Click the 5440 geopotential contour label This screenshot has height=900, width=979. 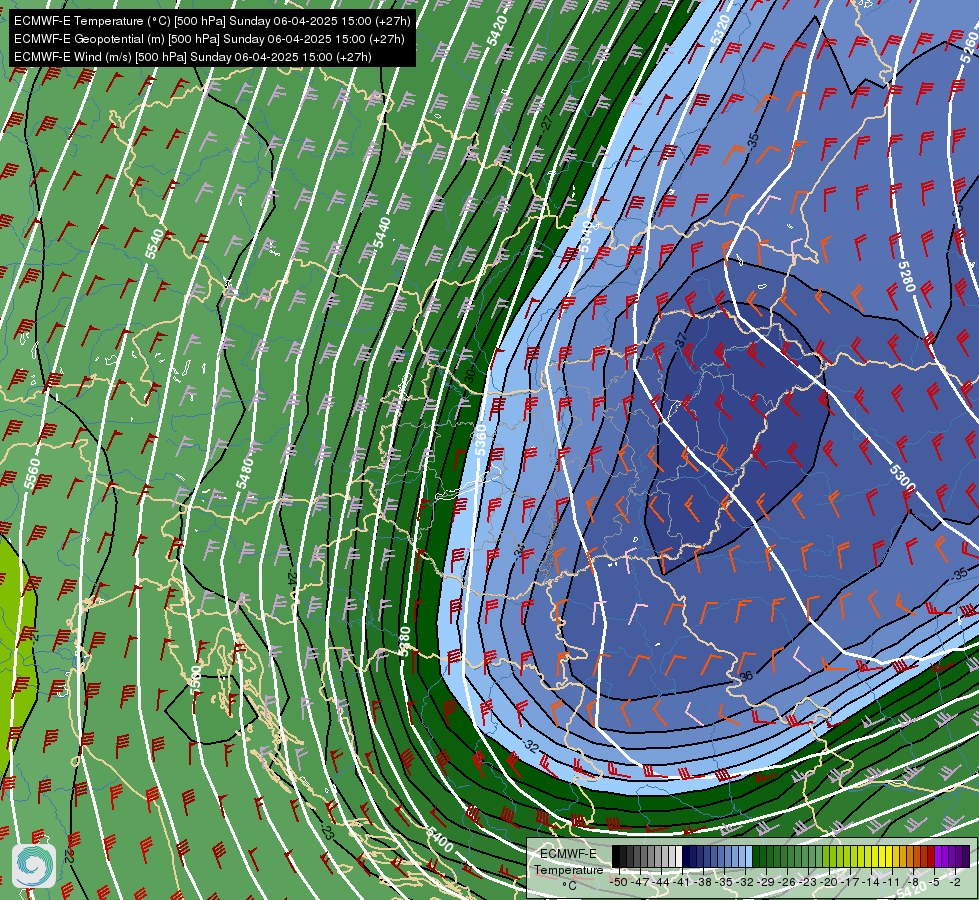coord(381,232)
